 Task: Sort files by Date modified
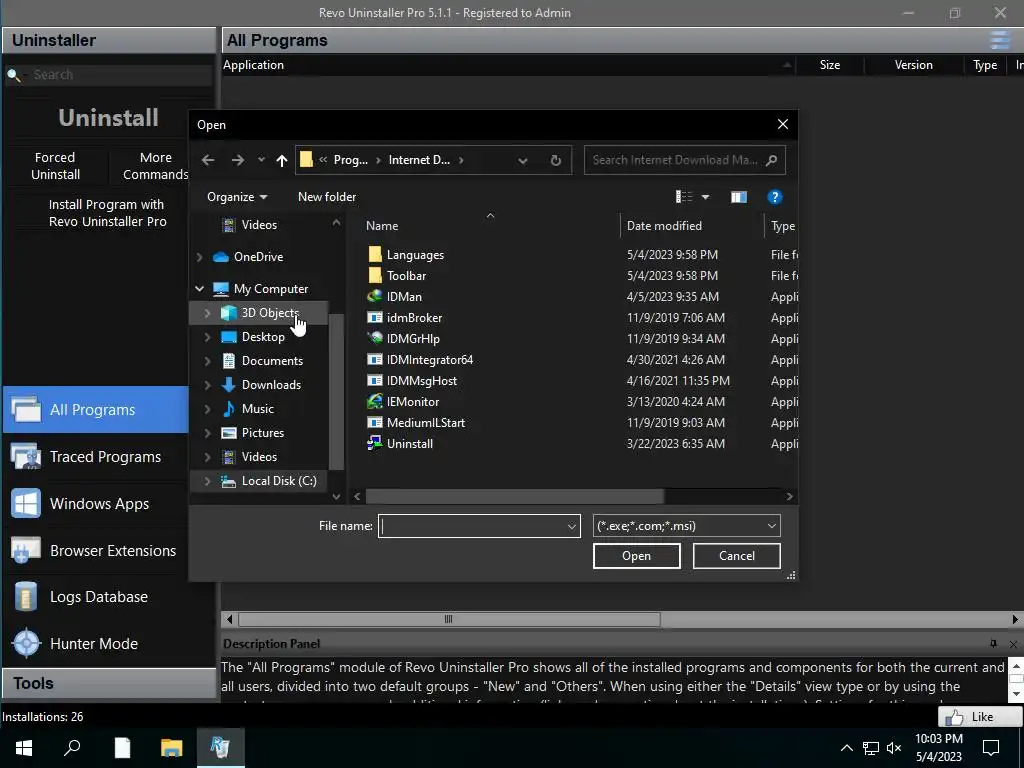664,226
